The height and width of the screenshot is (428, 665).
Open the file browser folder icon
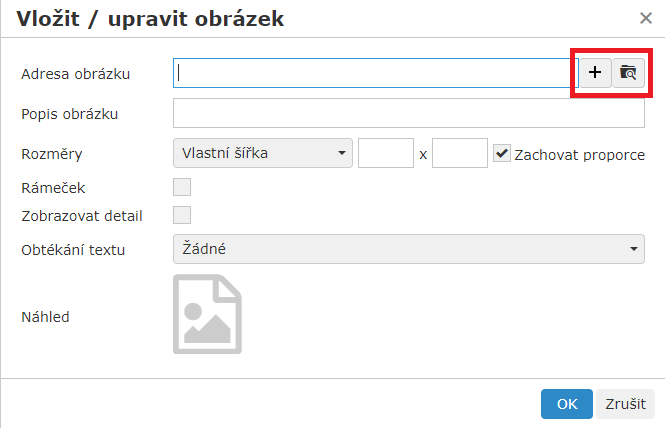click(628, 72)
